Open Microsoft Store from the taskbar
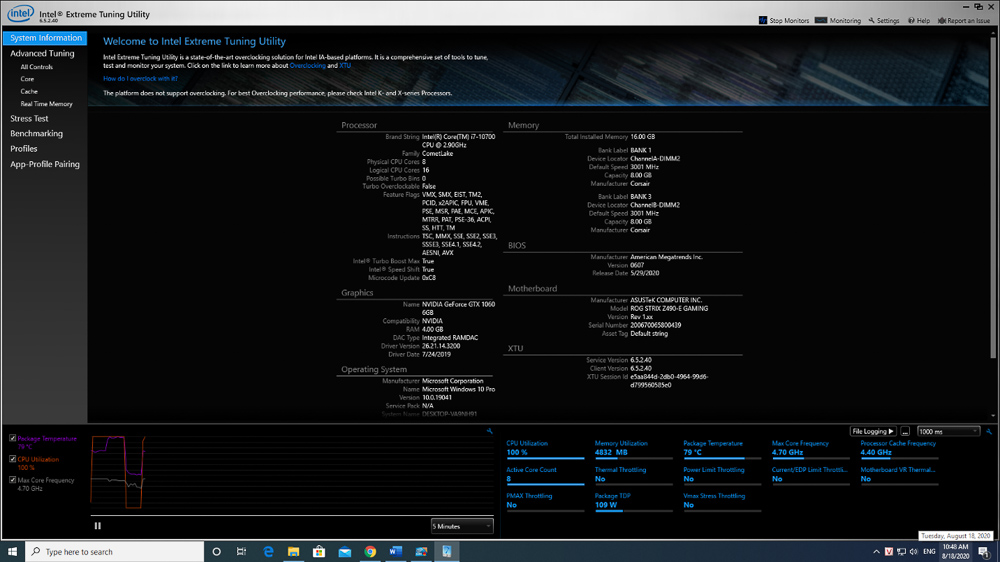 click(x=319, y=552)
